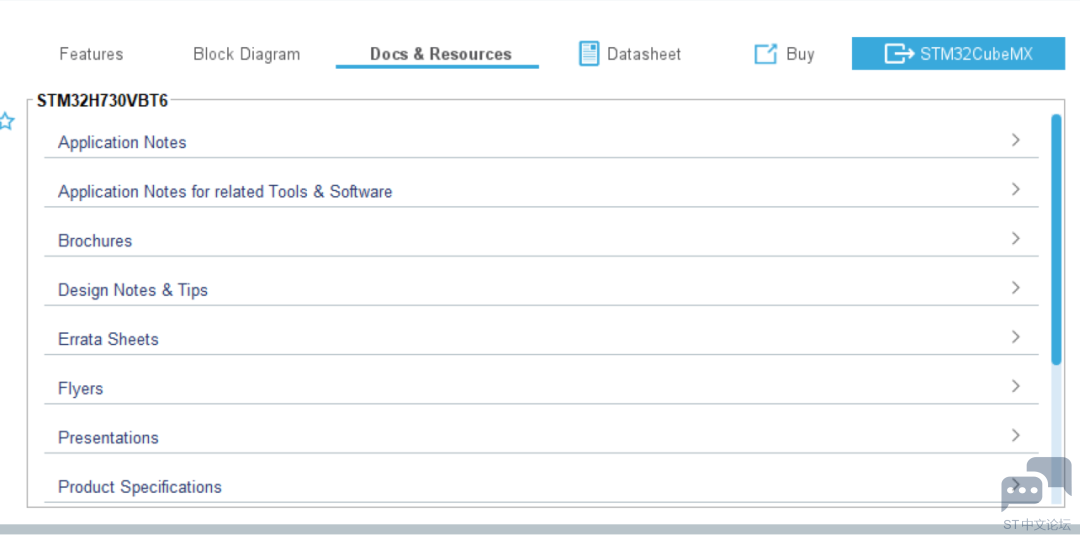Click the Presentations label

(108, 437)
